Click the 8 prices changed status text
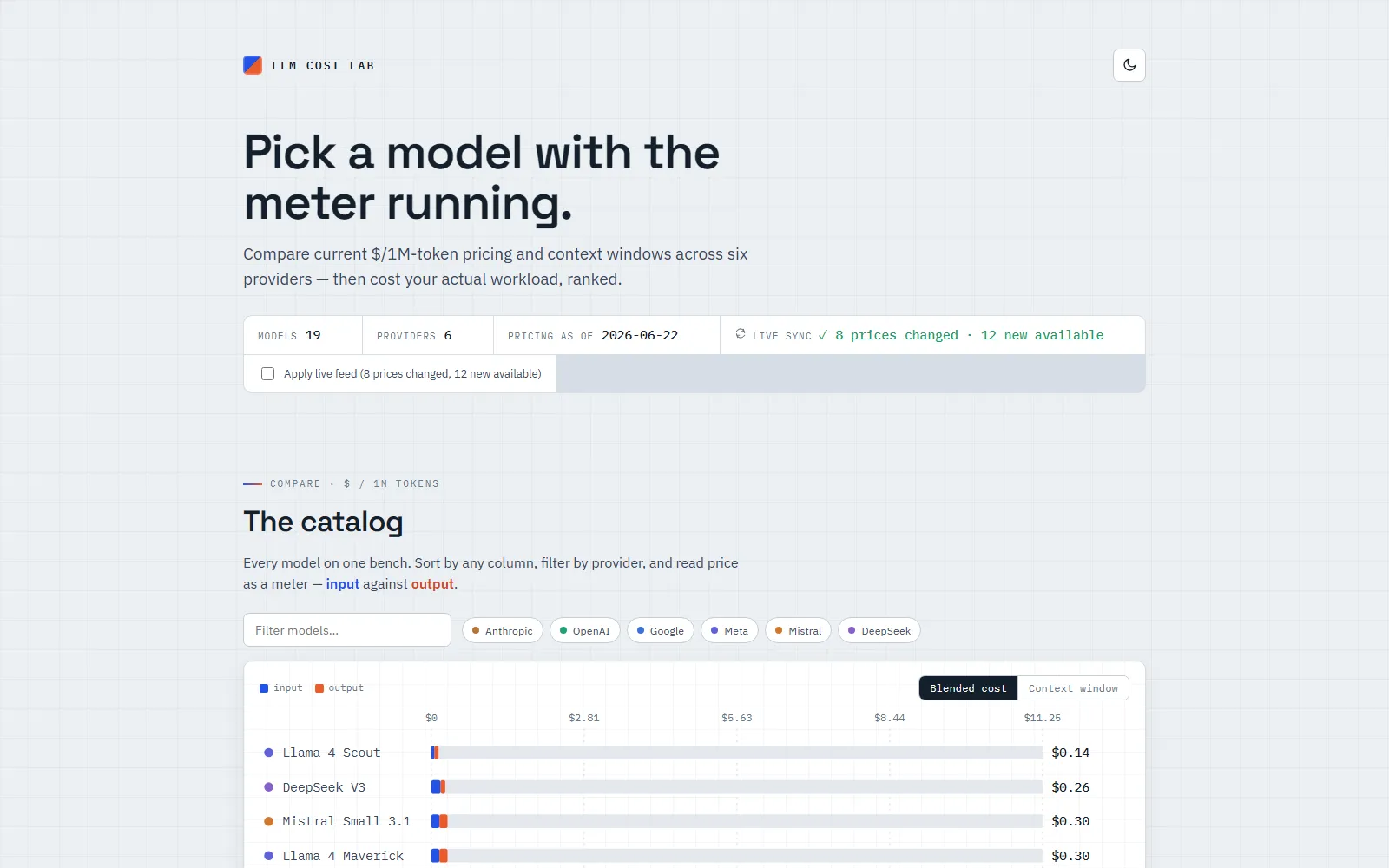Image resolution: width=1389 pixels, height=868 pixels. point(897,335)
